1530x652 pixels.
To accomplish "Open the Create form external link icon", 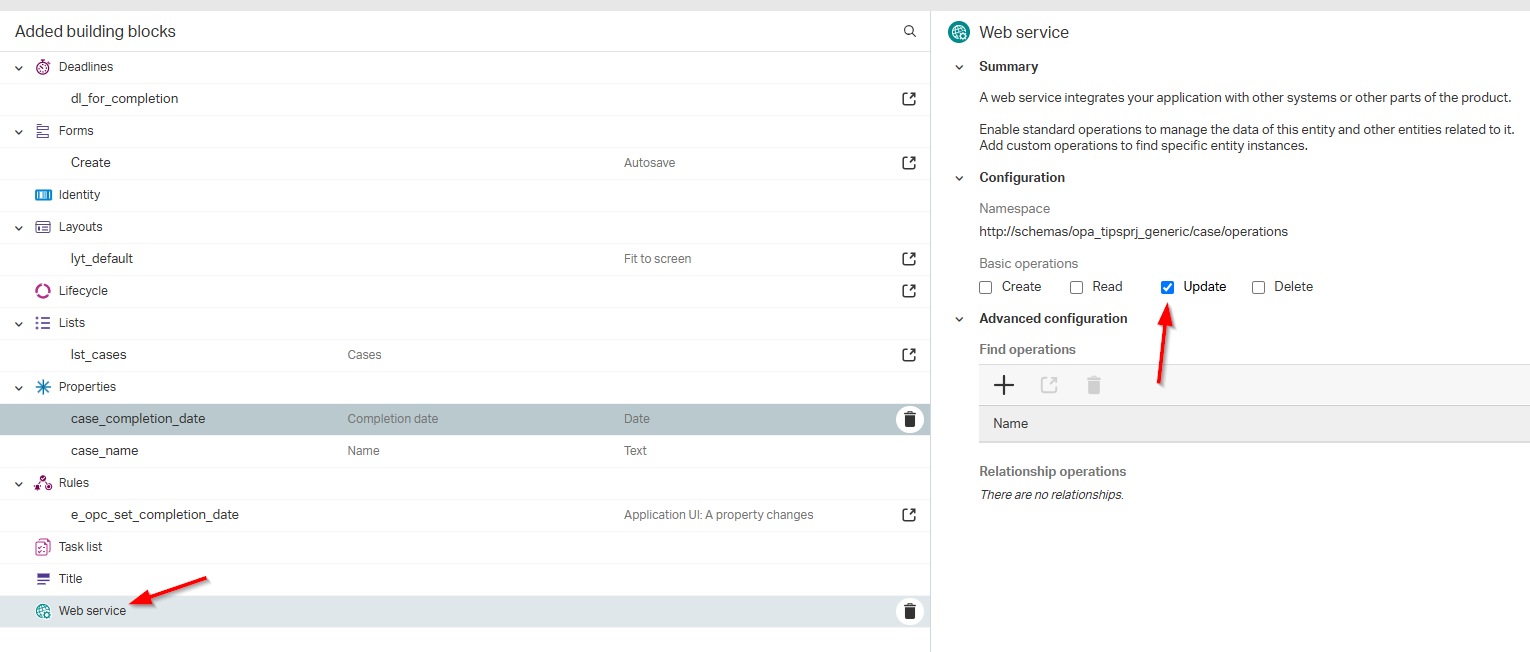I will tap(909, 163).
